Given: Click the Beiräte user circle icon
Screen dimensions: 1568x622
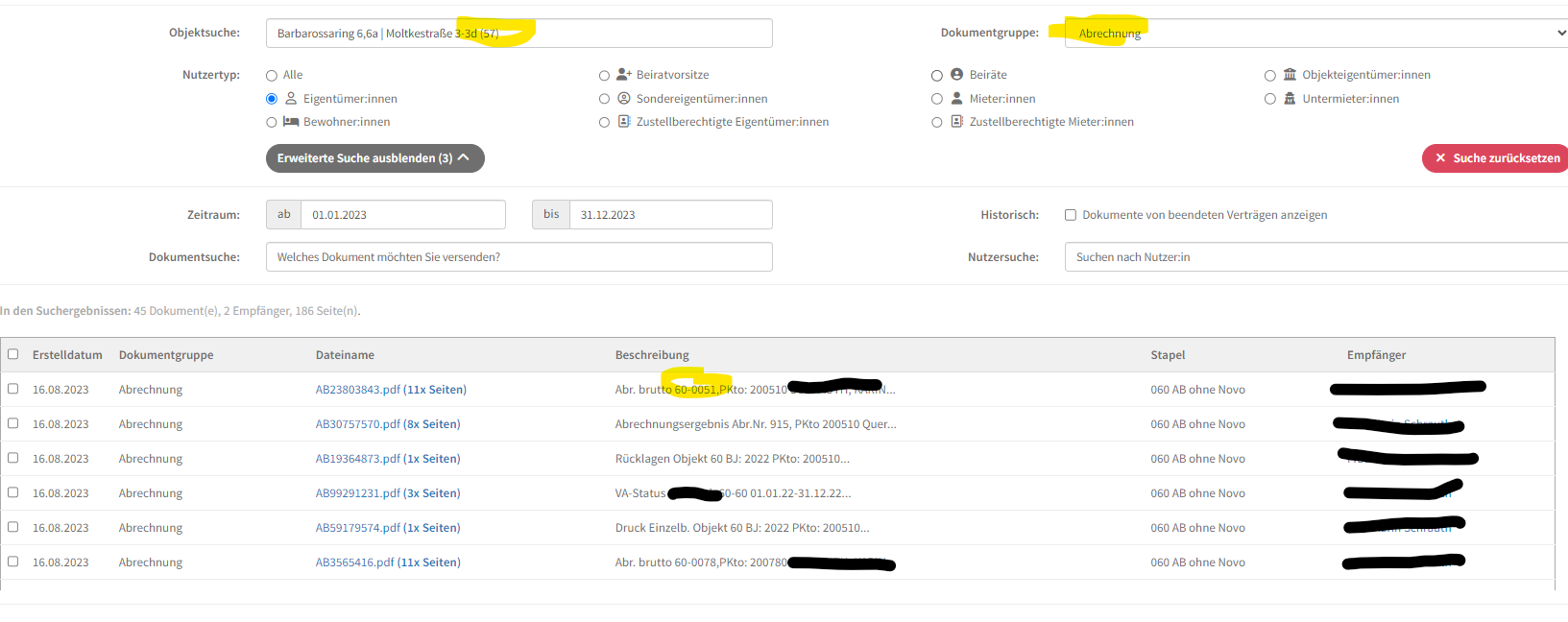Looking at the screenshot, I should tap(956, 75).
